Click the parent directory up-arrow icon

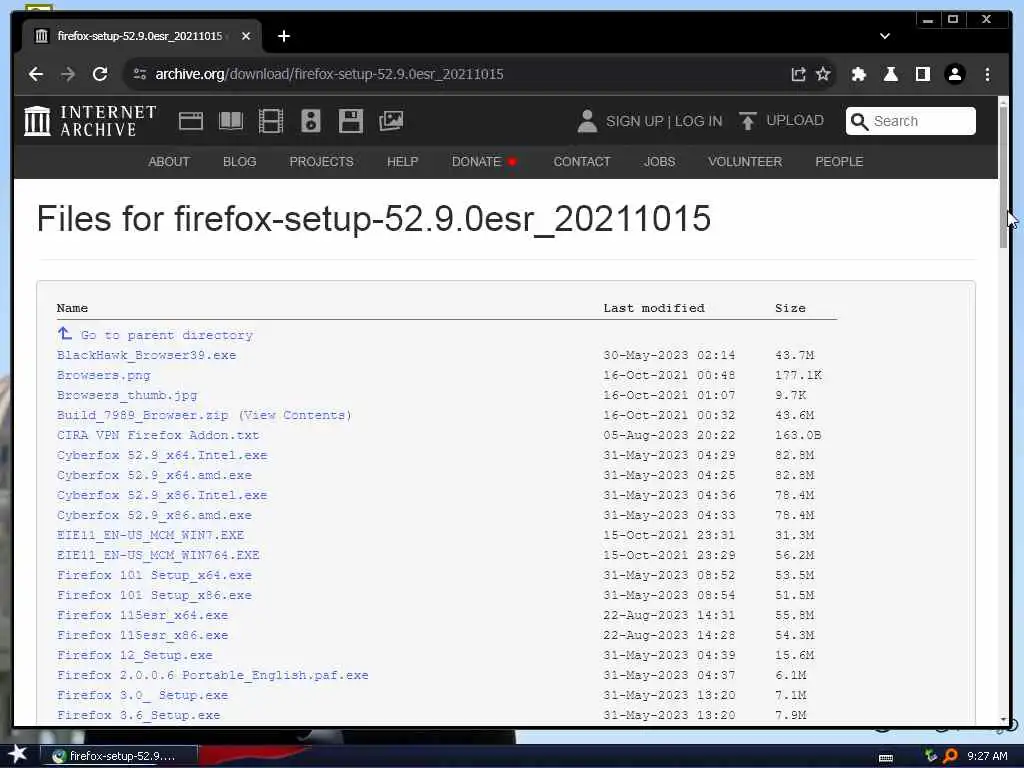65,334
